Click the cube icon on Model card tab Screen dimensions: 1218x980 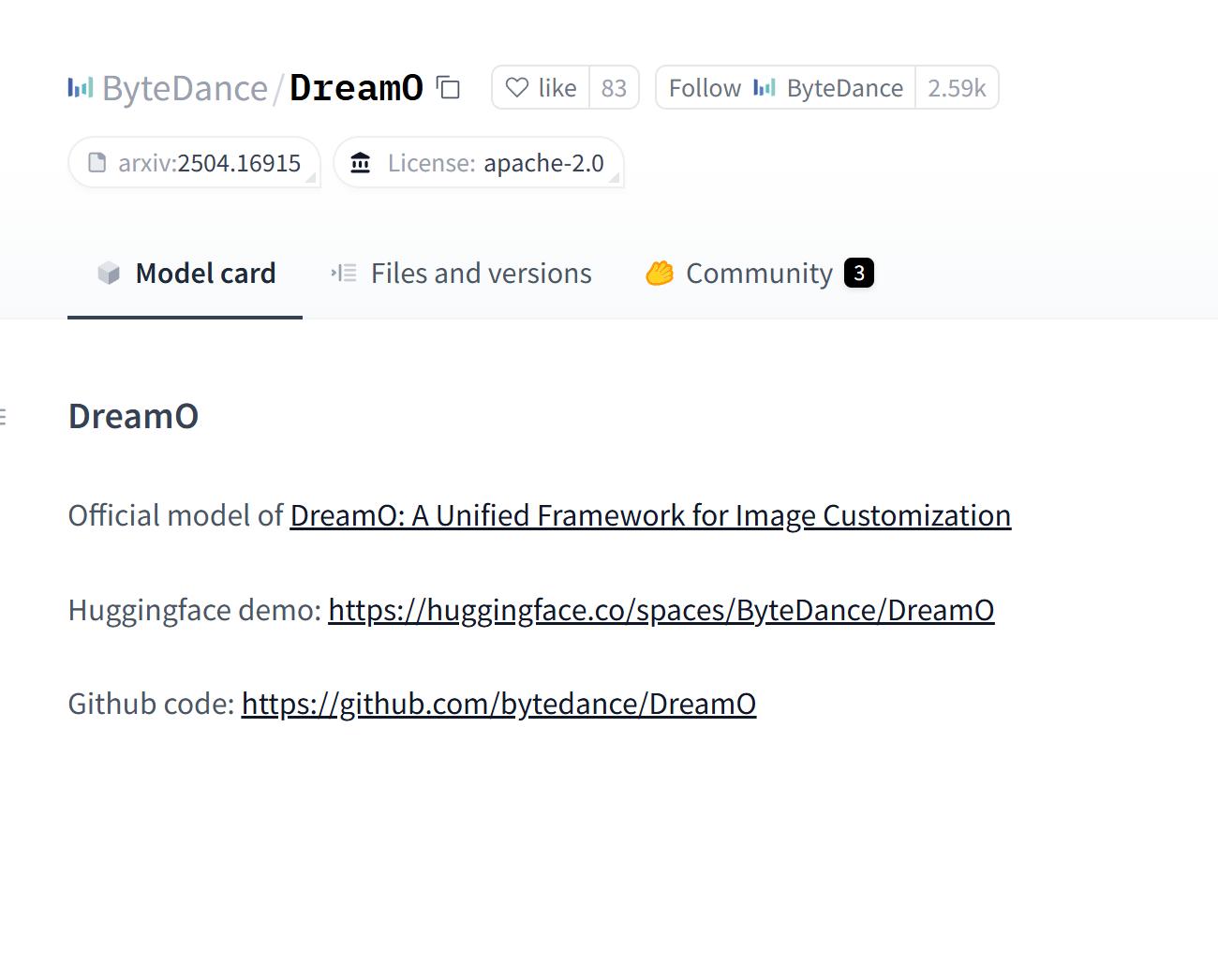[109, 273]
